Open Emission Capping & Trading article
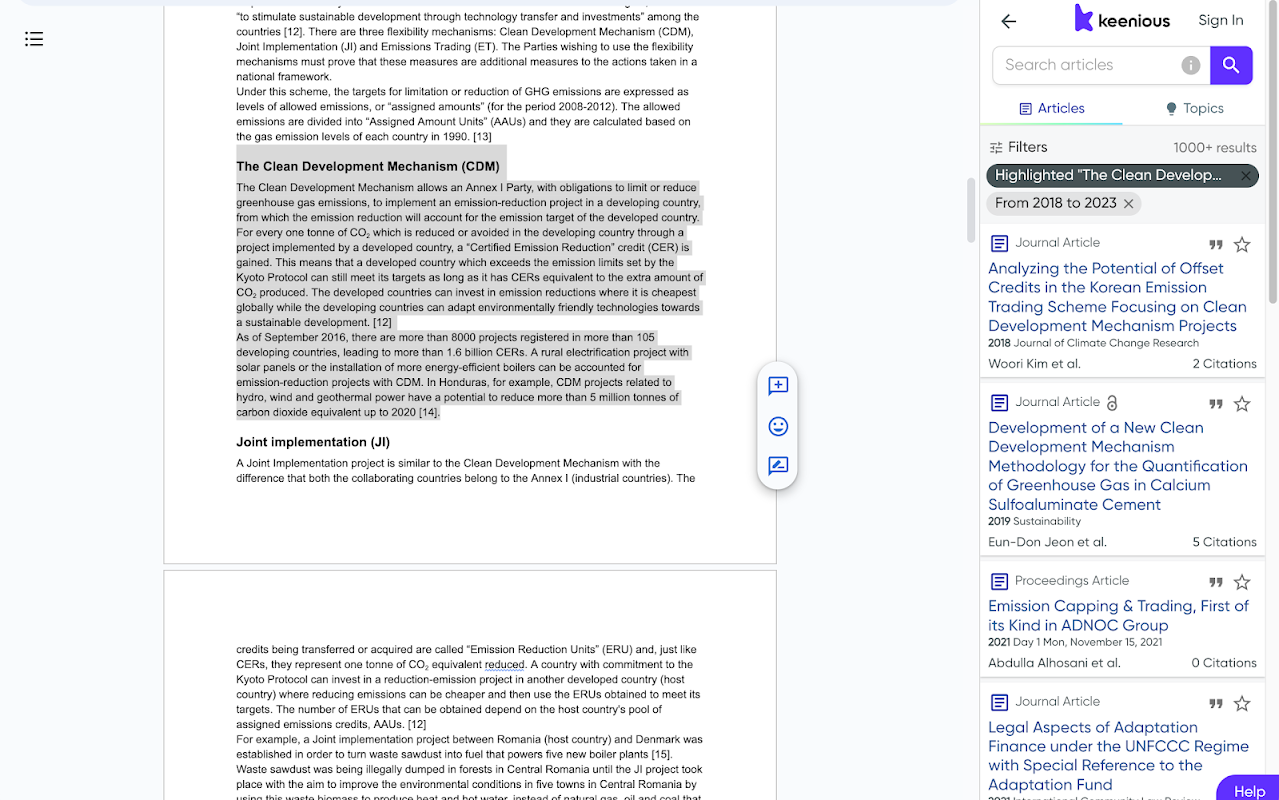1279x800 pixels. 1118,616
